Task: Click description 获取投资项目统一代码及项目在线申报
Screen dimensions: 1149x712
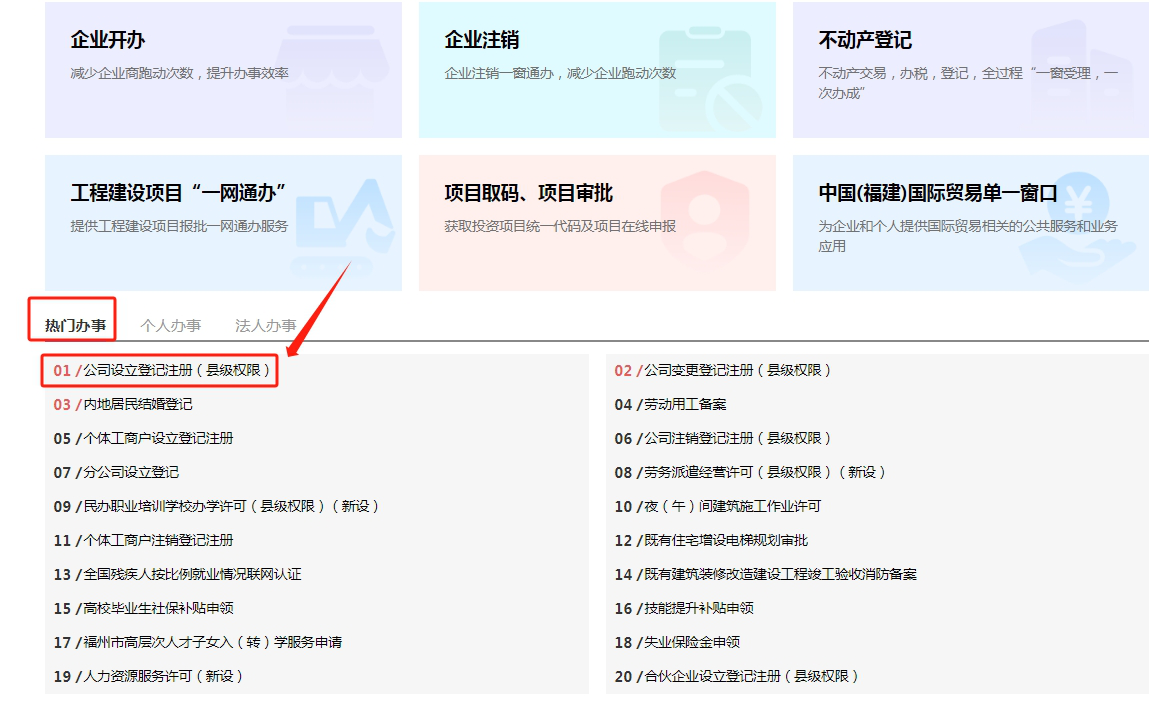Action: click(x=561, y=226)
